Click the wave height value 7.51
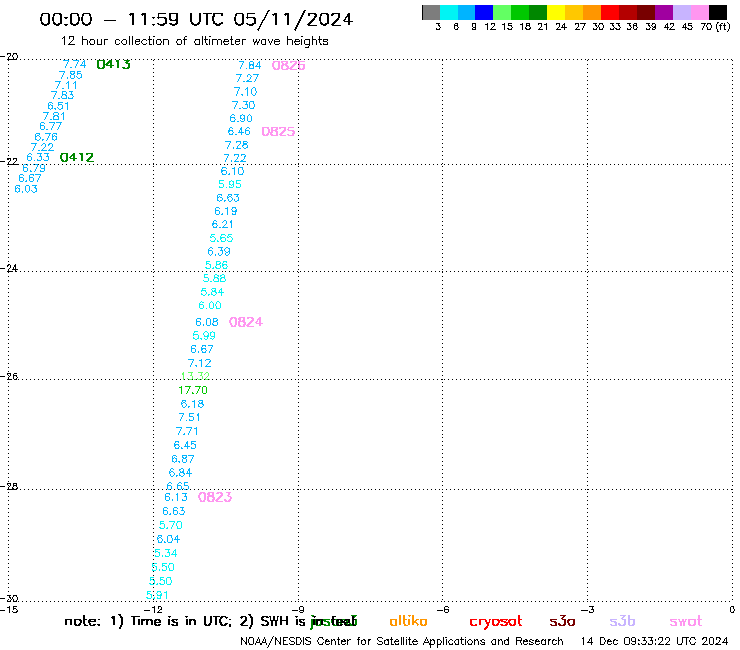 [189, 417]
